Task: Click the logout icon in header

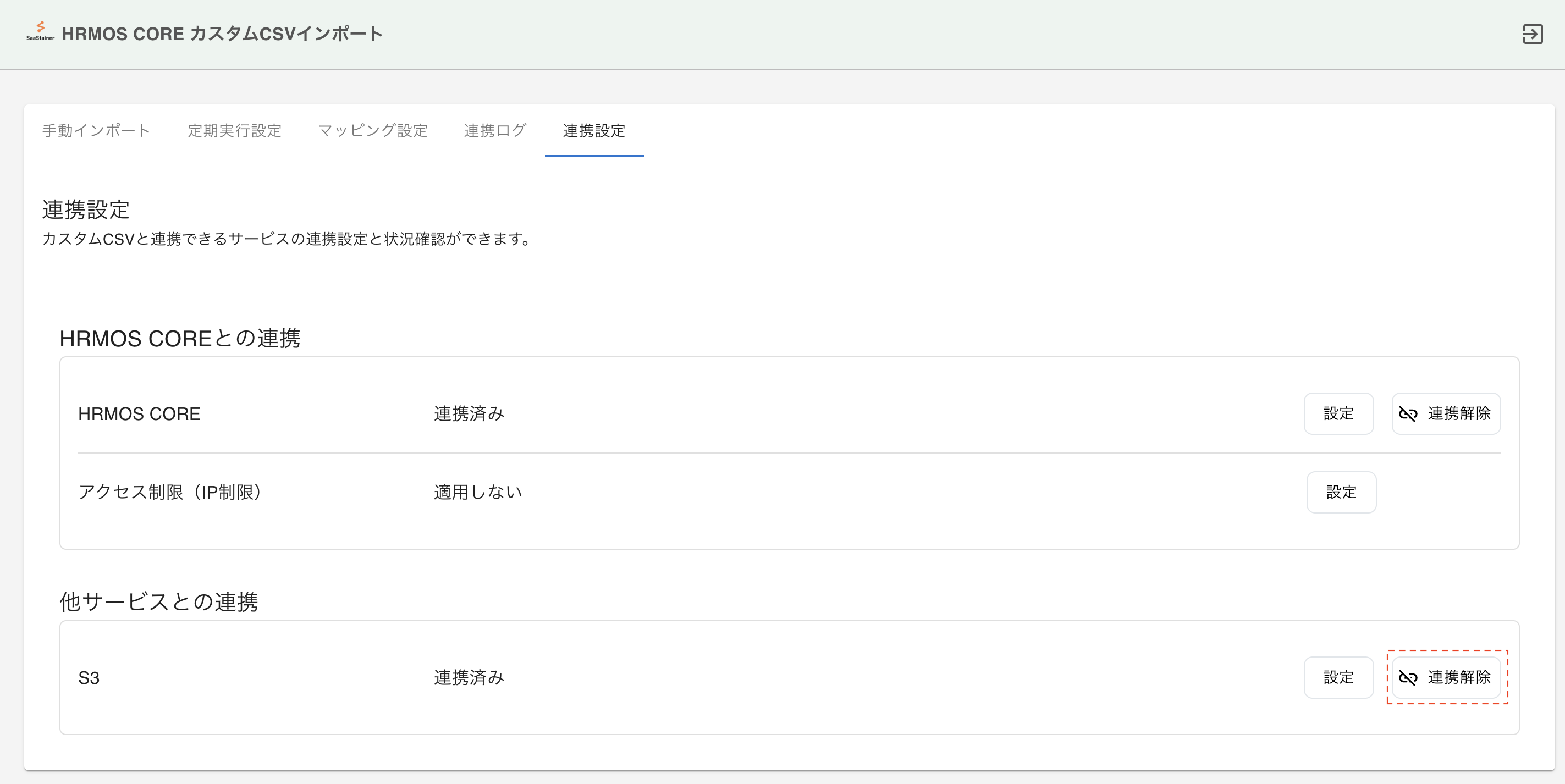Action: (1532, 34)
